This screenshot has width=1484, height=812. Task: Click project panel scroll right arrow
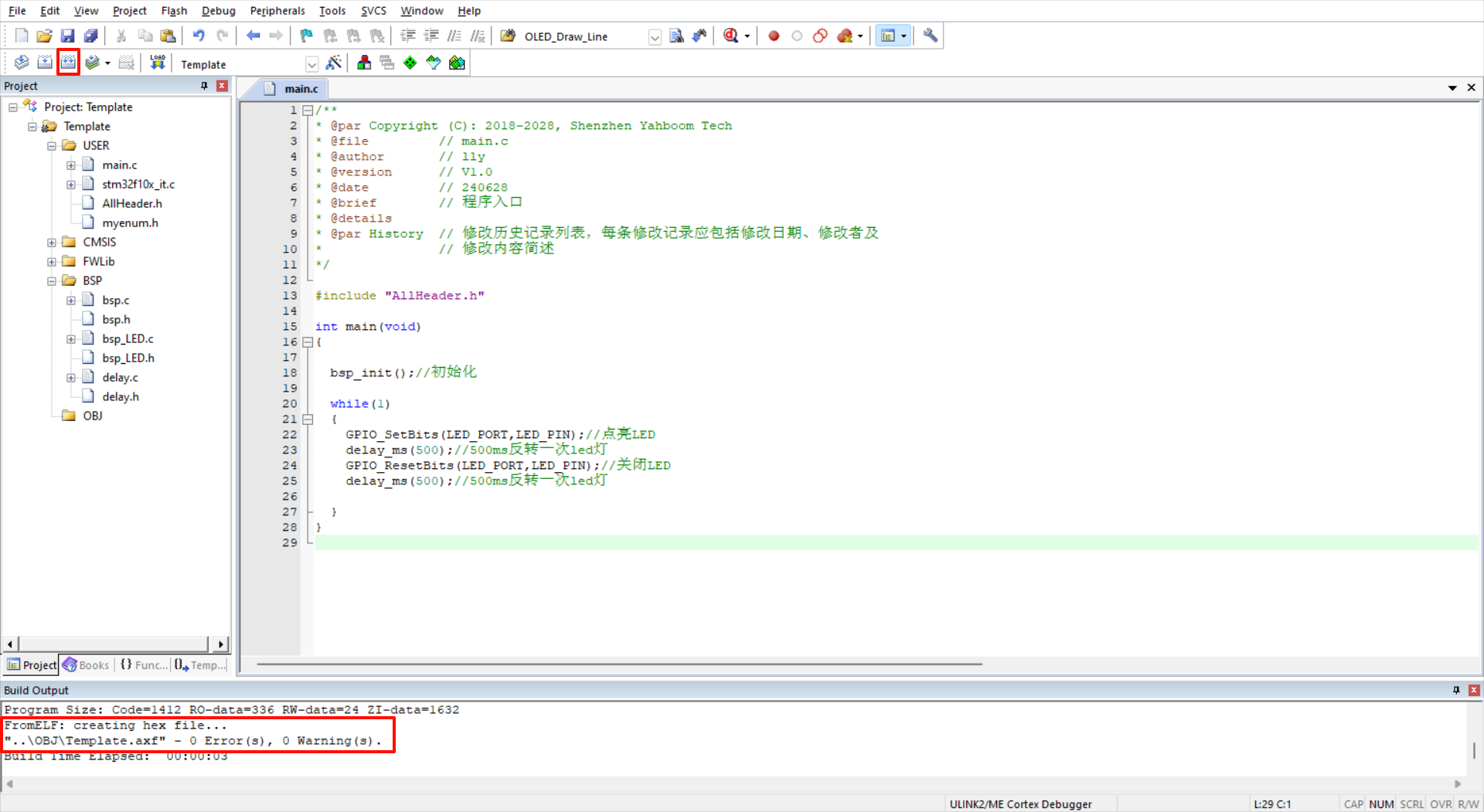coord(221,644)
